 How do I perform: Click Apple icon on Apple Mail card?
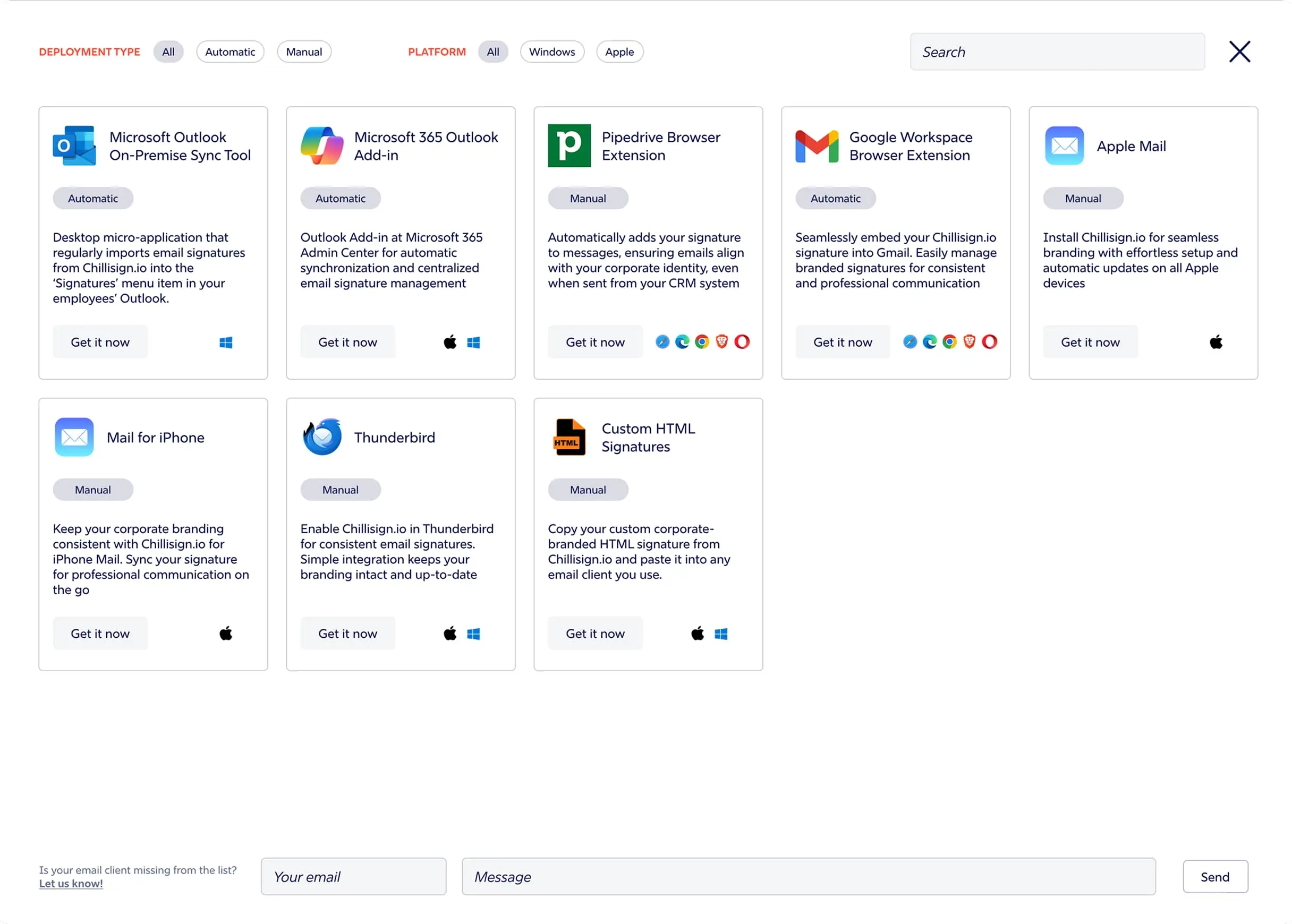1215,342
